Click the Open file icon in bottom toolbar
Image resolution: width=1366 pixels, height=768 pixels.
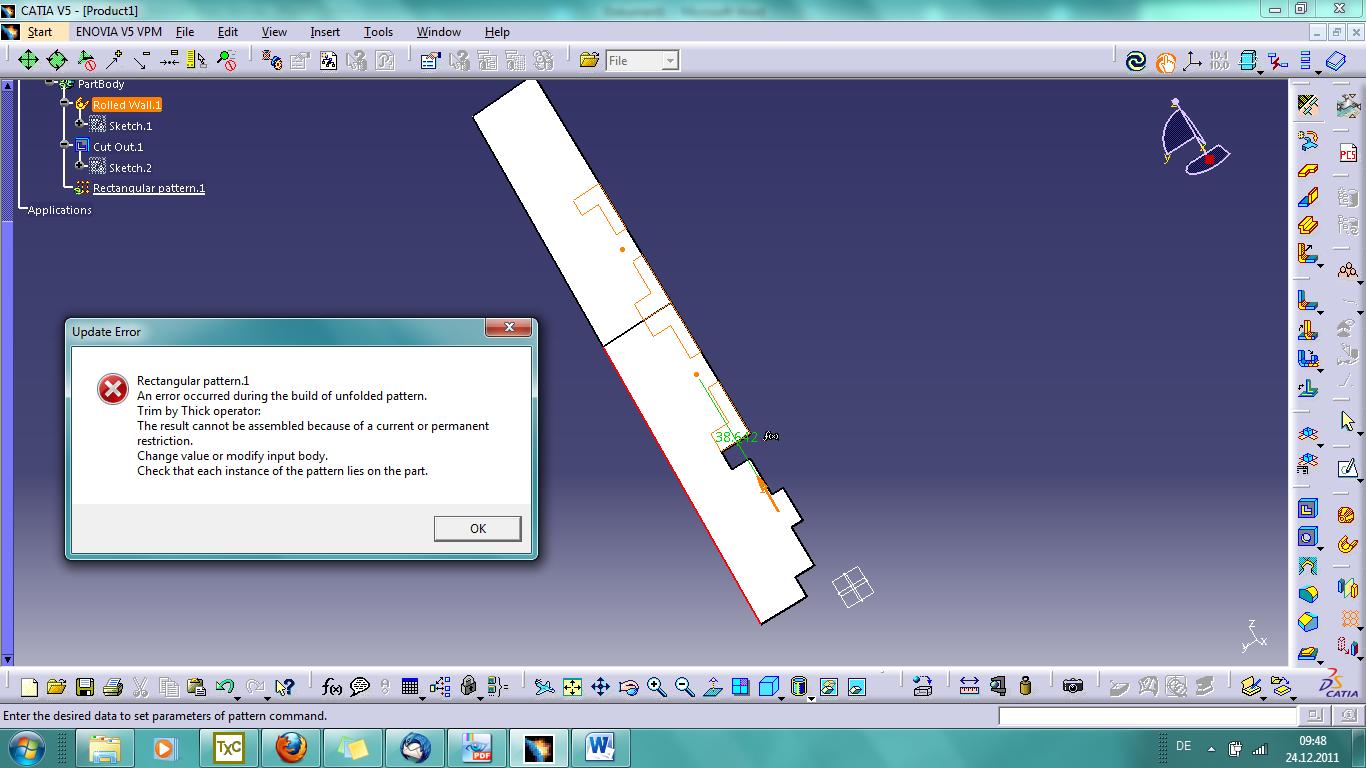tap(56, 687)
